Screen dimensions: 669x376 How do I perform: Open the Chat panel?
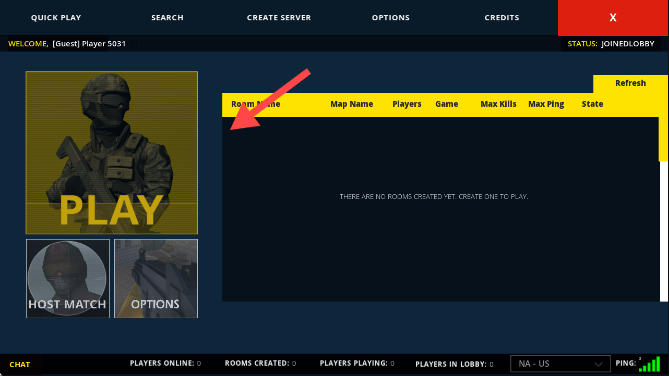click(20, 364)
